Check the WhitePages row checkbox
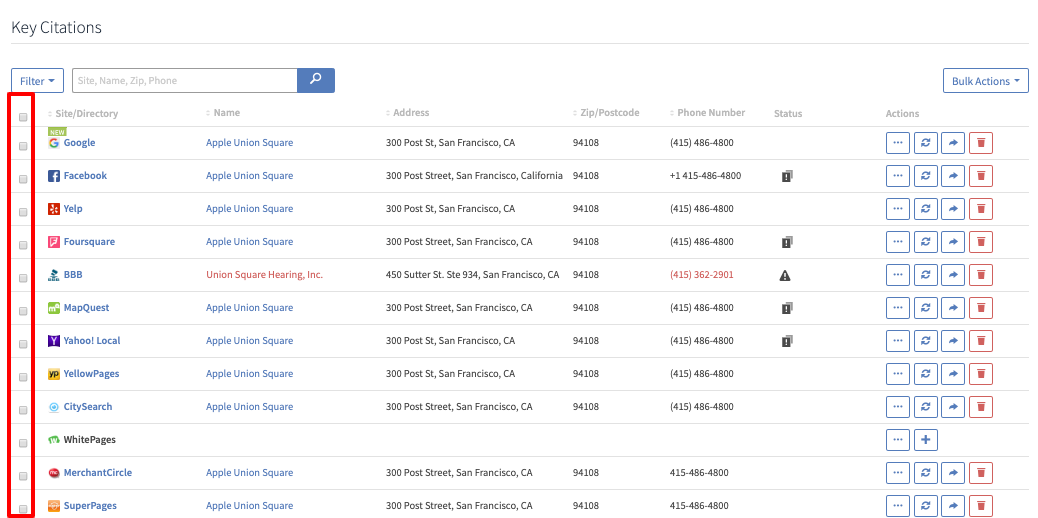The height and width of the screenshot is (518, 1038). [x=23, y=443]
